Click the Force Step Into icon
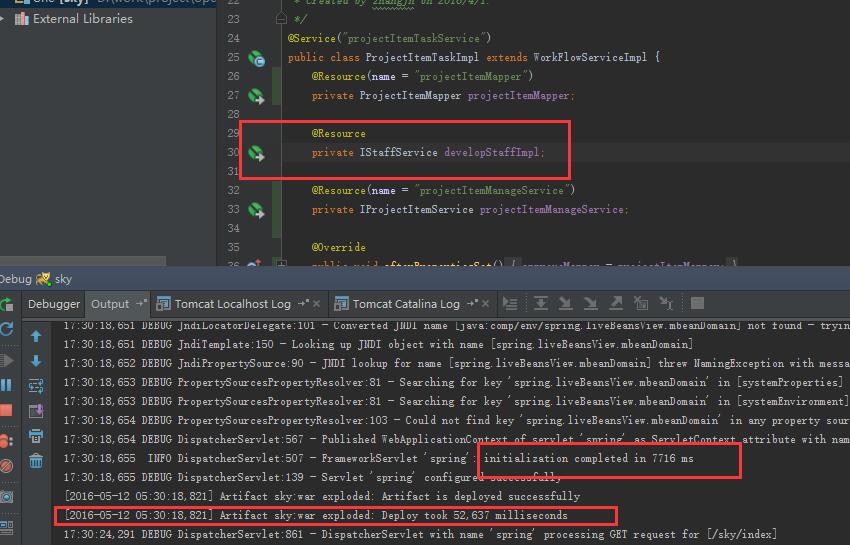The image size is (850, 545). pos(590,304)
